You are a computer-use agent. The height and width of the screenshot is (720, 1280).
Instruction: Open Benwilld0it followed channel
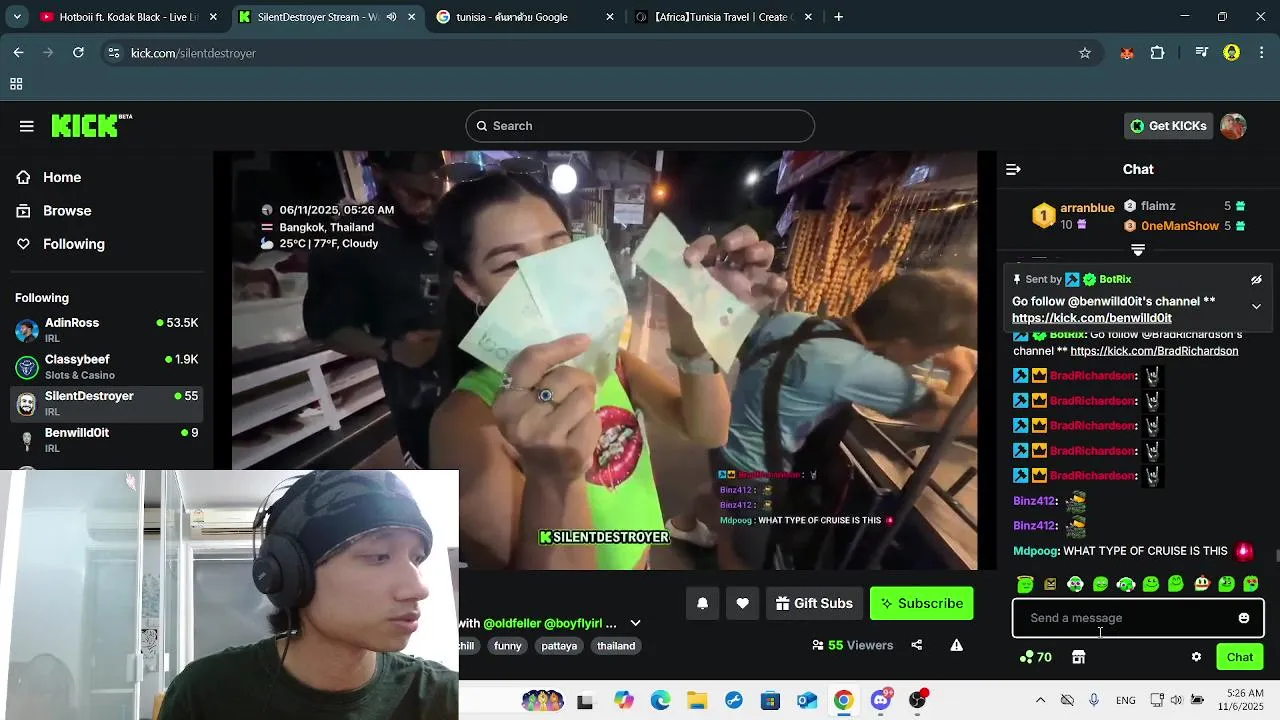click(106, 440)
